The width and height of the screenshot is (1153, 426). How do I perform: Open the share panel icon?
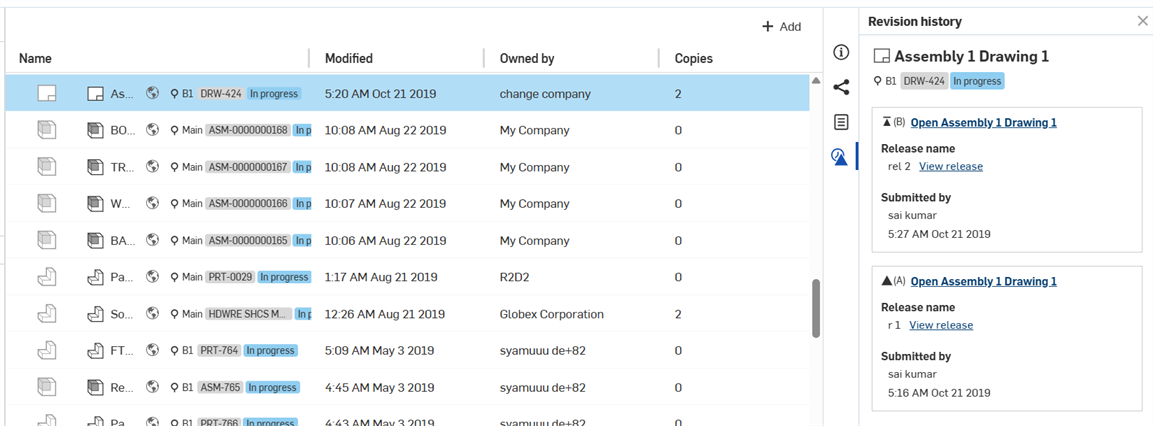click(x=841, y=88)
